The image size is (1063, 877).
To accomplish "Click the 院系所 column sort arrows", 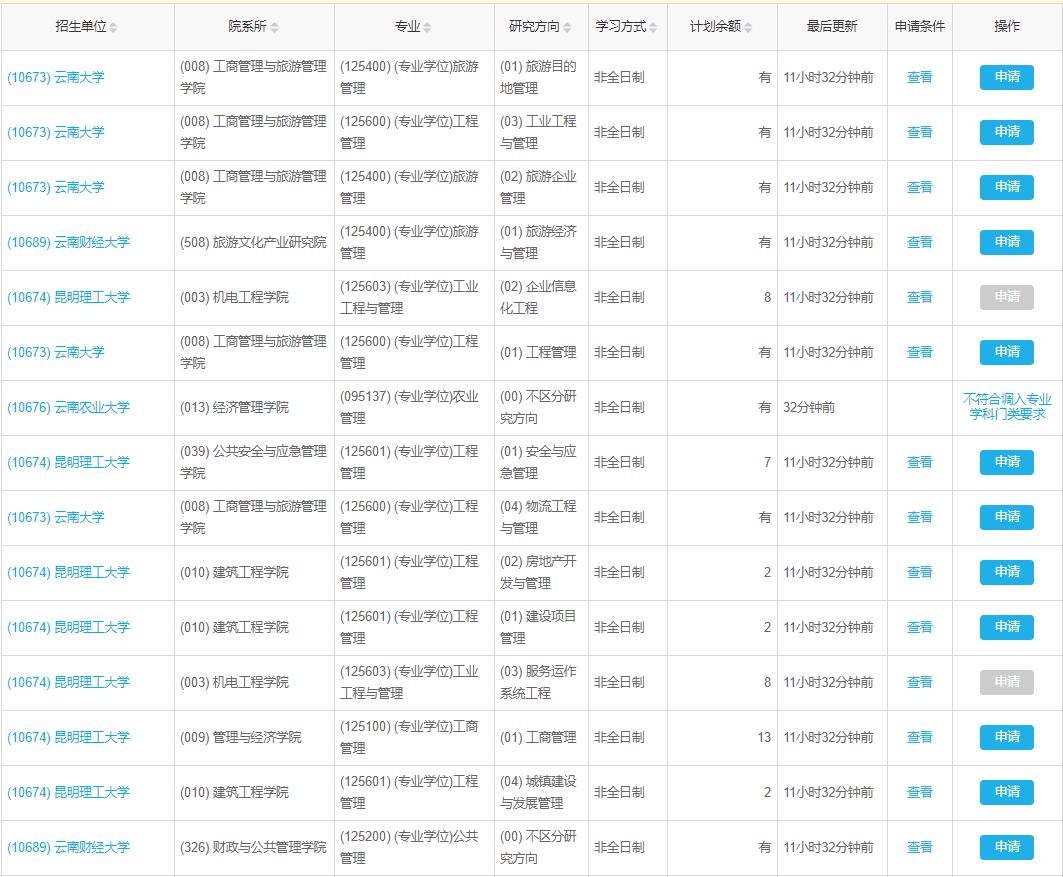I will click(x=274, y=28).
